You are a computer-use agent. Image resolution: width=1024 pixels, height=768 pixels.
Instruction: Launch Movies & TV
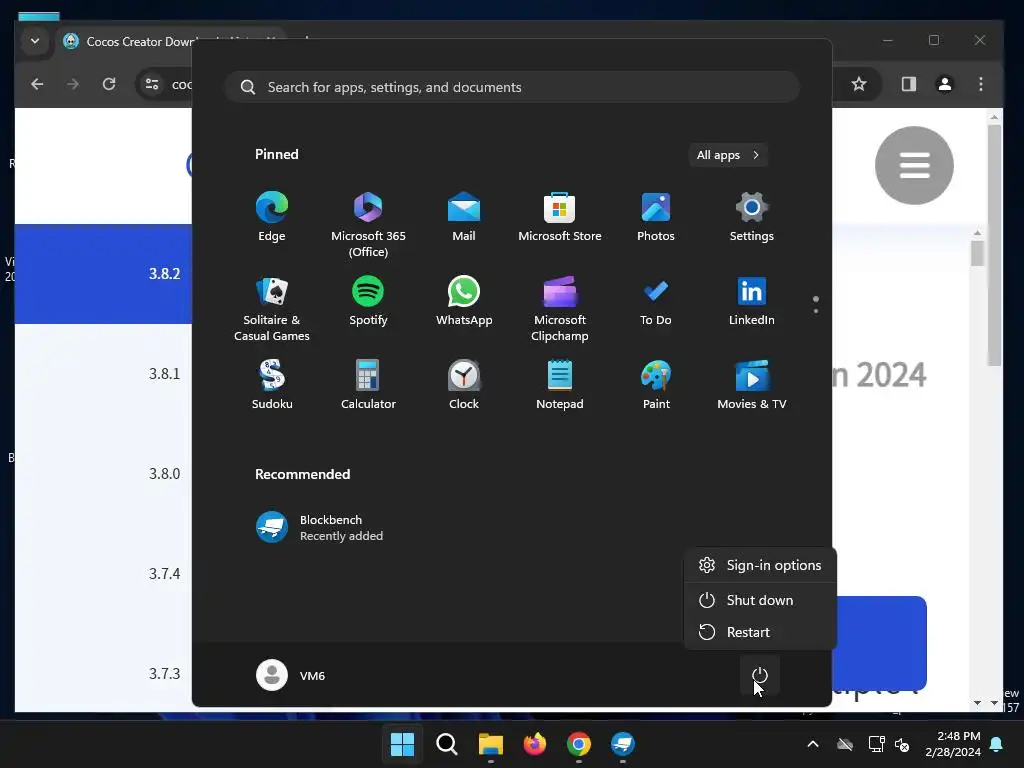pyautogui.click(x=752, y=385)
